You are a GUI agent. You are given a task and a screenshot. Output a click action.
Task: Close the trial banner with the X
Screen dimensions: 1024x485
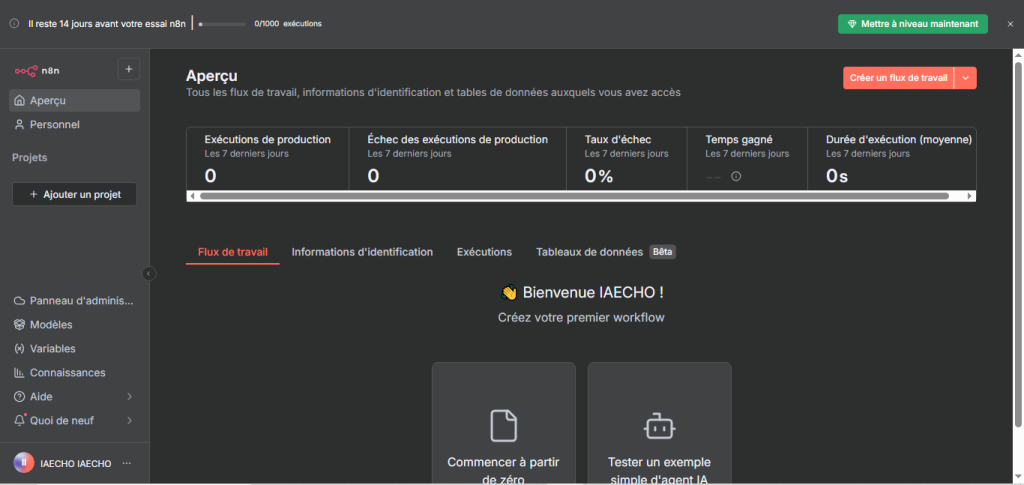(1010, 24)
